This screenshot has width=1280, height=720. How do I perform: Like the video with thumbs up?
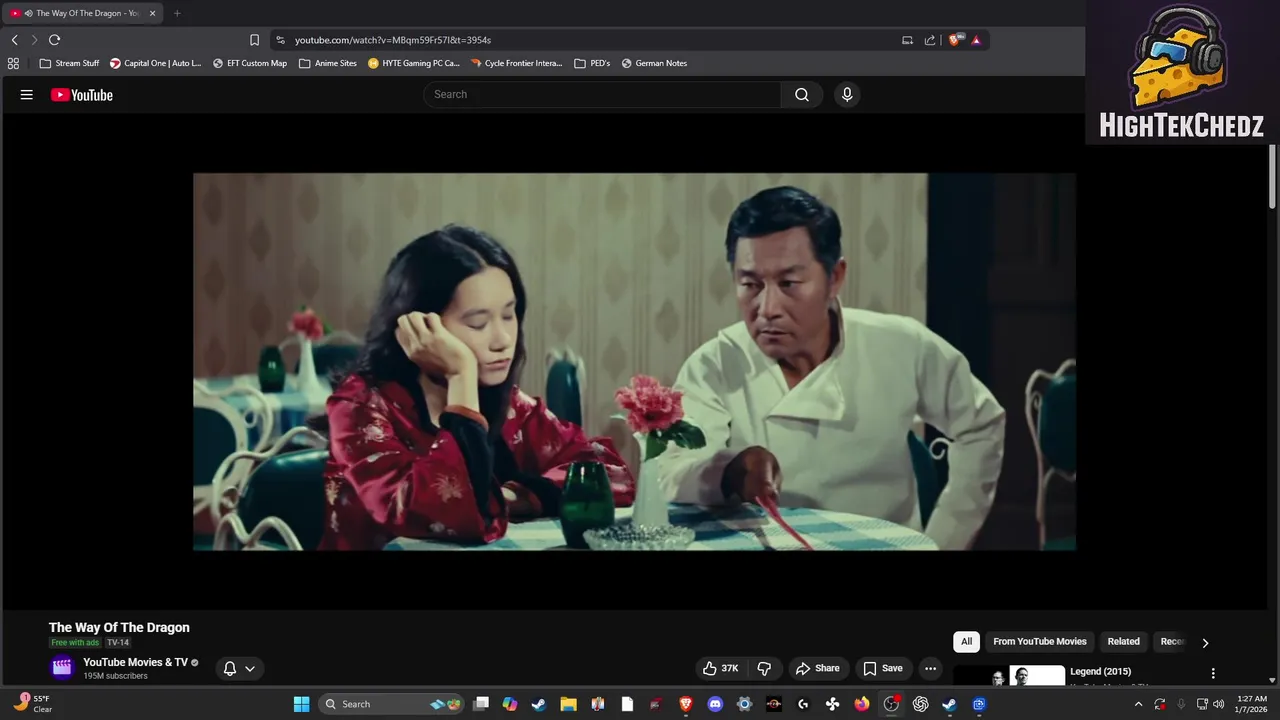point(722,668)
